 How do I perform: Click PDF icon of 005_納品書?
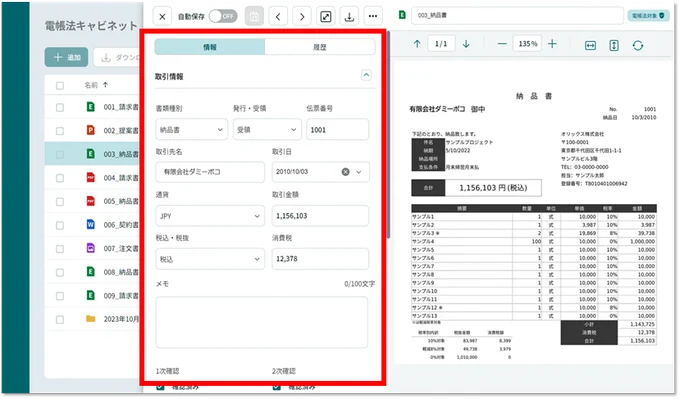click(x=91, y=201)
